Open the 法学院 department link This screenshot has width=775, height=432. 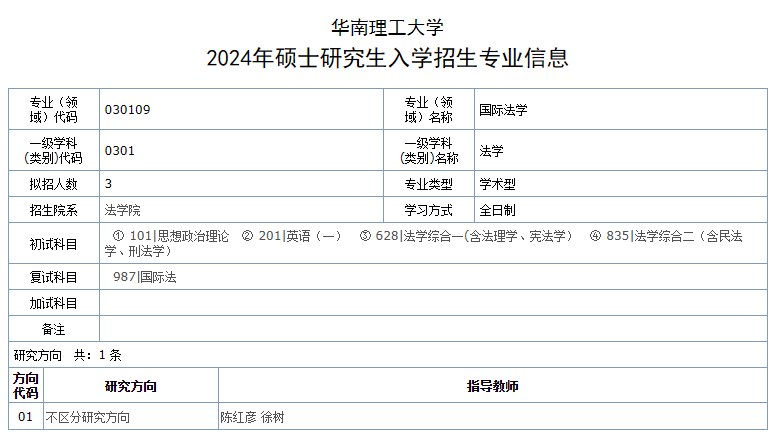[123, 210]
